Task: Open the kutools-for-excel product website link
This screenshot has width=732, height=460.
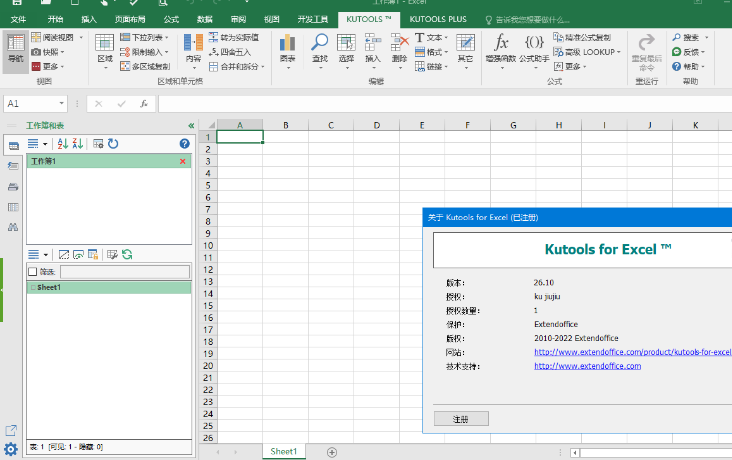Action: (633, 352)
